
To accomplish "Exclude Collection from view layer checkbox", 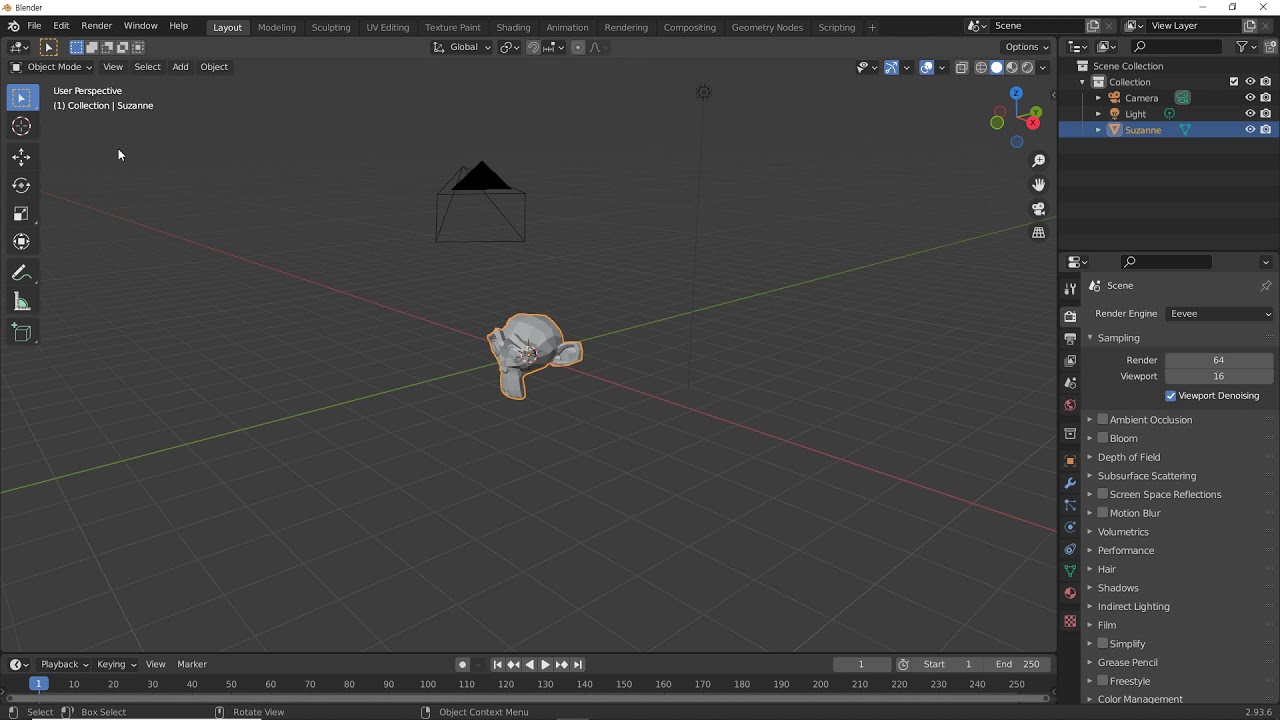I will pyautogui.click(x=1234, y=82).
